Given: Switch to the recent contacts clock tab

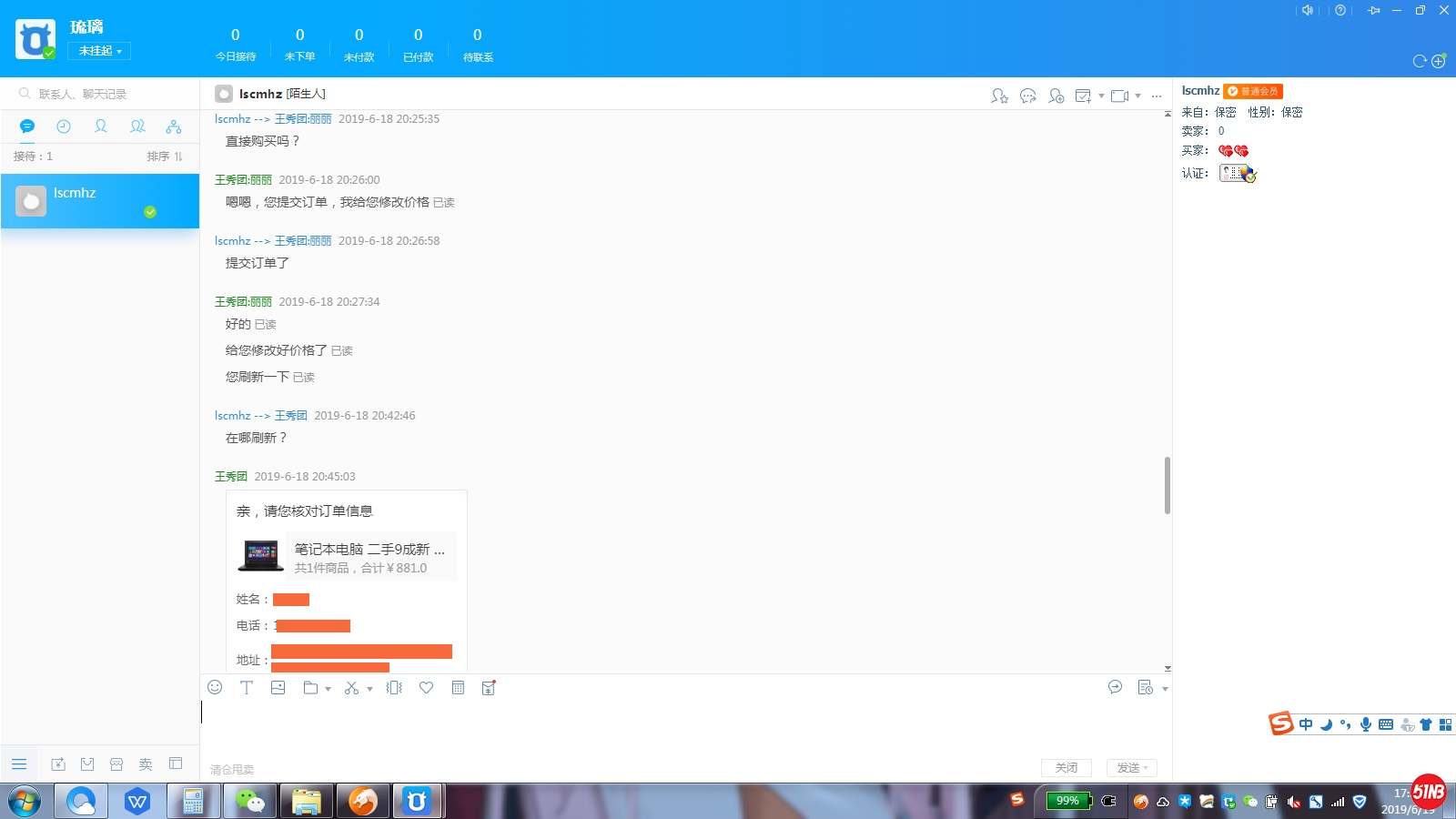Looking at the screenshot, I should click(x=64, y=126).
